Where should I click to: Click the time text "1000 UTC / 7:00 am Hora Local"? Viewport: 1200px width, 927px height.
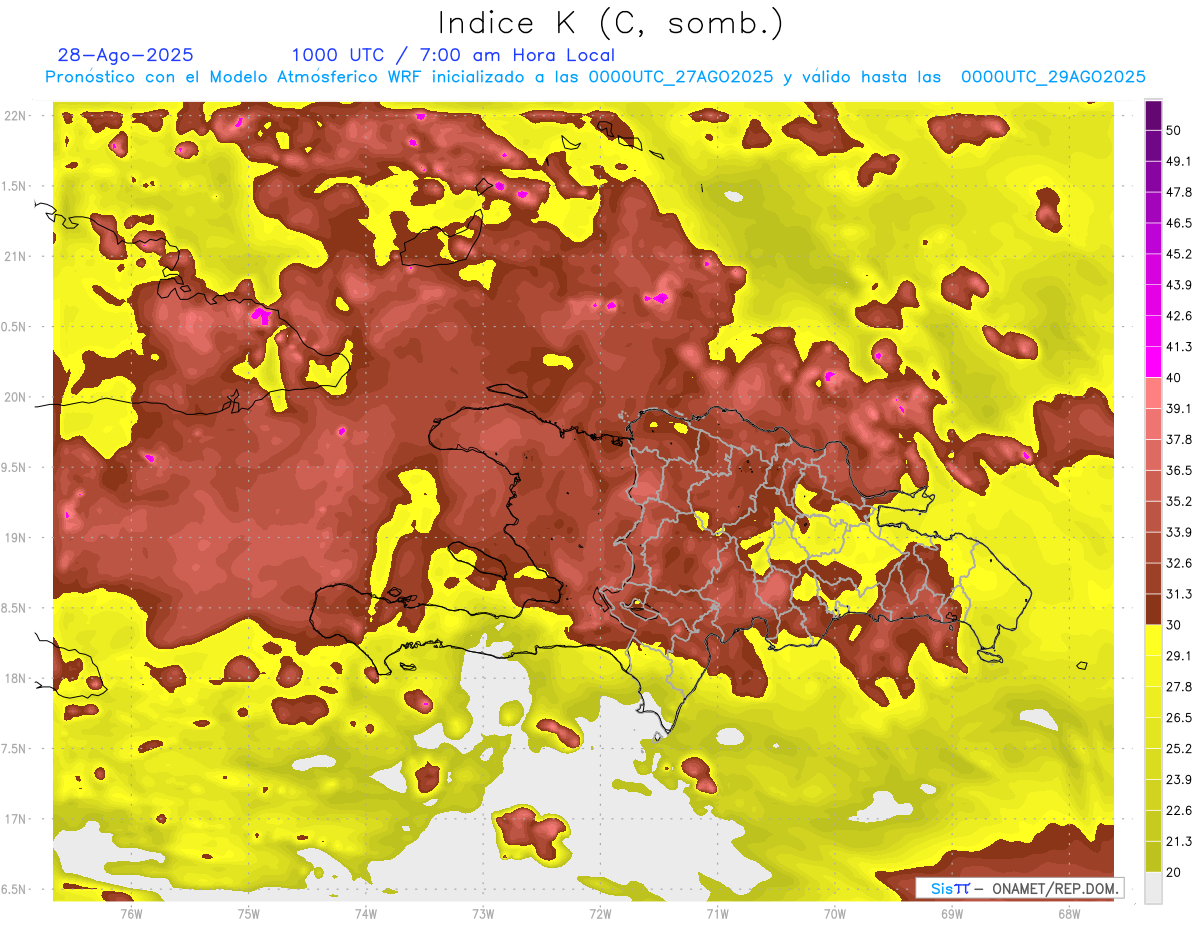tap(453, 55)
